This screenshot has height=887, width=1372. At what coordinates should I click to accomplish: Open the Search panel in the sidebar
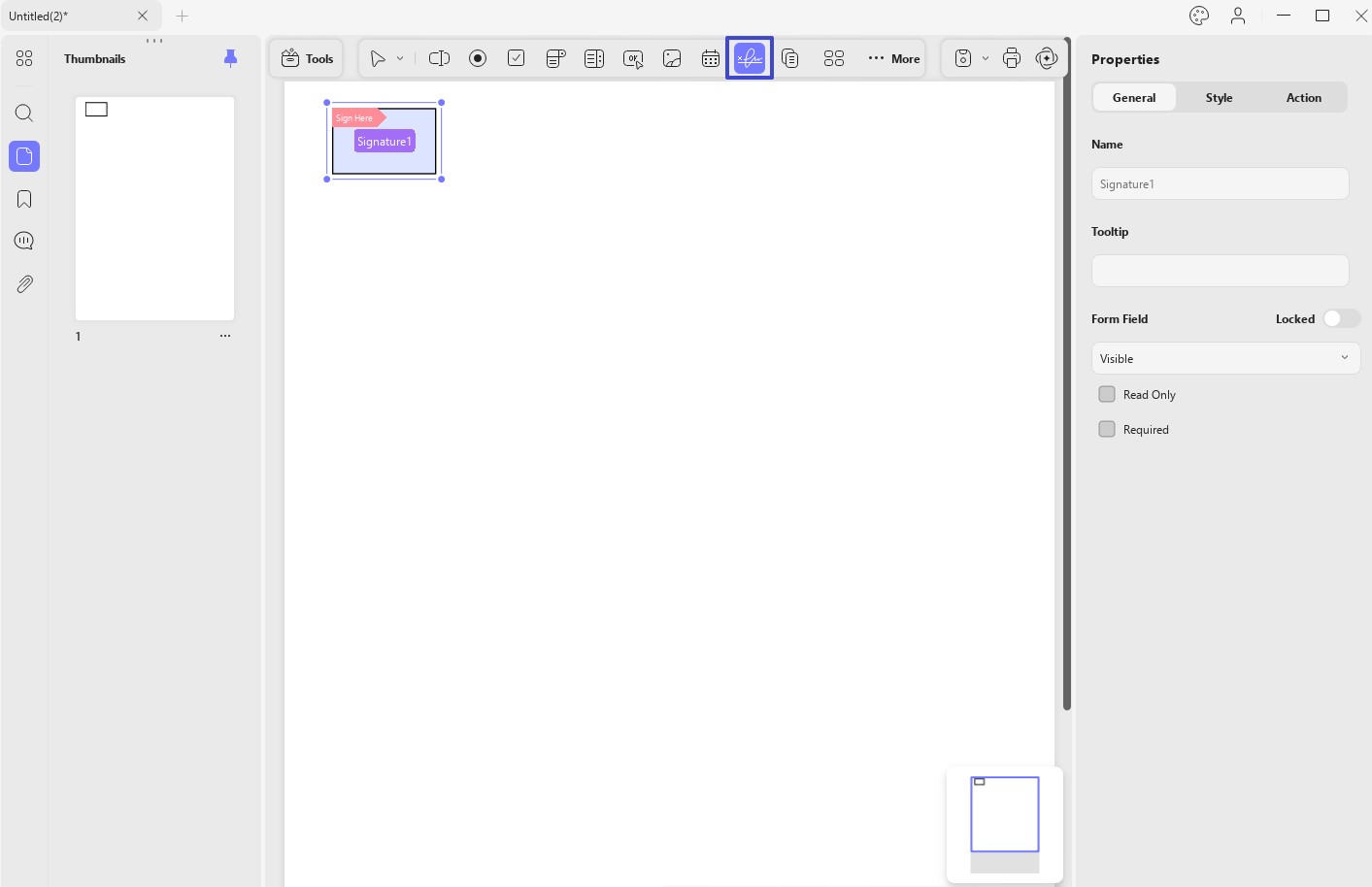(23, 114)
